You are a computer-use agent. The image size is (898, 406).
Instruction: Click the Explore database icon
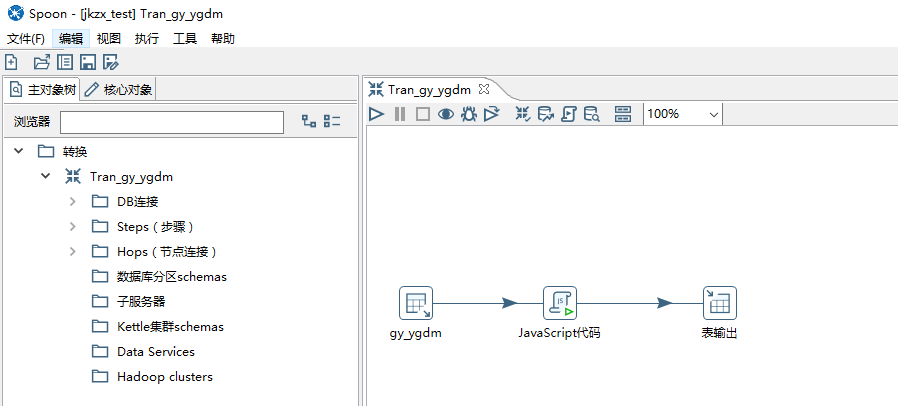point(591,114)
